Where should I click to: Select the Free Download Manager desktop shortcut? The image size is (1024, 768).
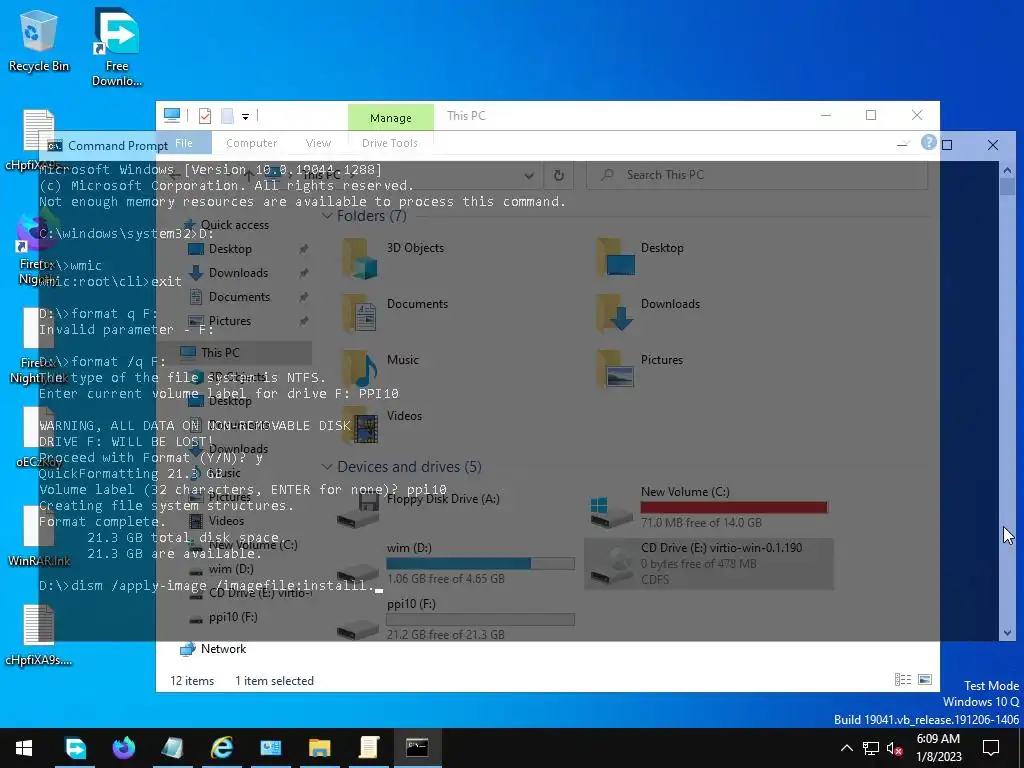(117, 48)
